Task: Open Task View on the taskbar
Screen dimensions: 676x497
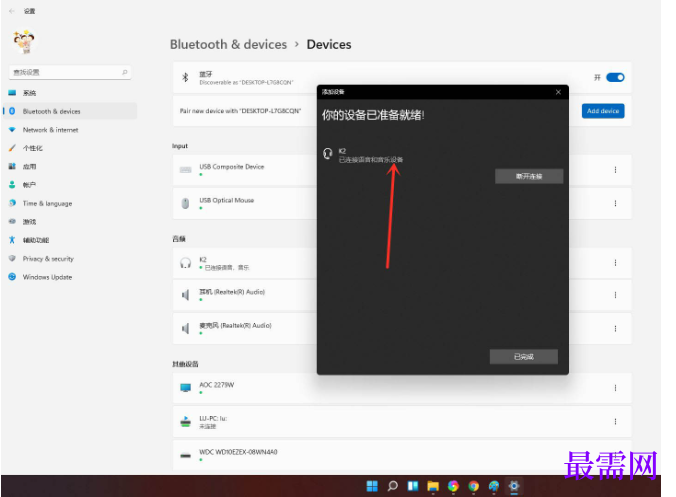Action: click(413, 486)
